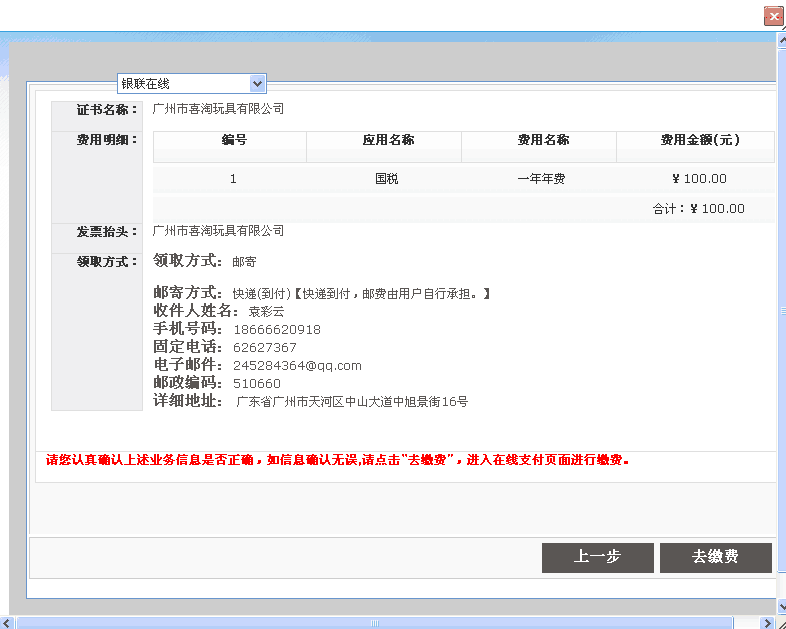Screen dimensions: 786x629
Task: Select the 费用金额(元) column header
Action: coord(699,140)
